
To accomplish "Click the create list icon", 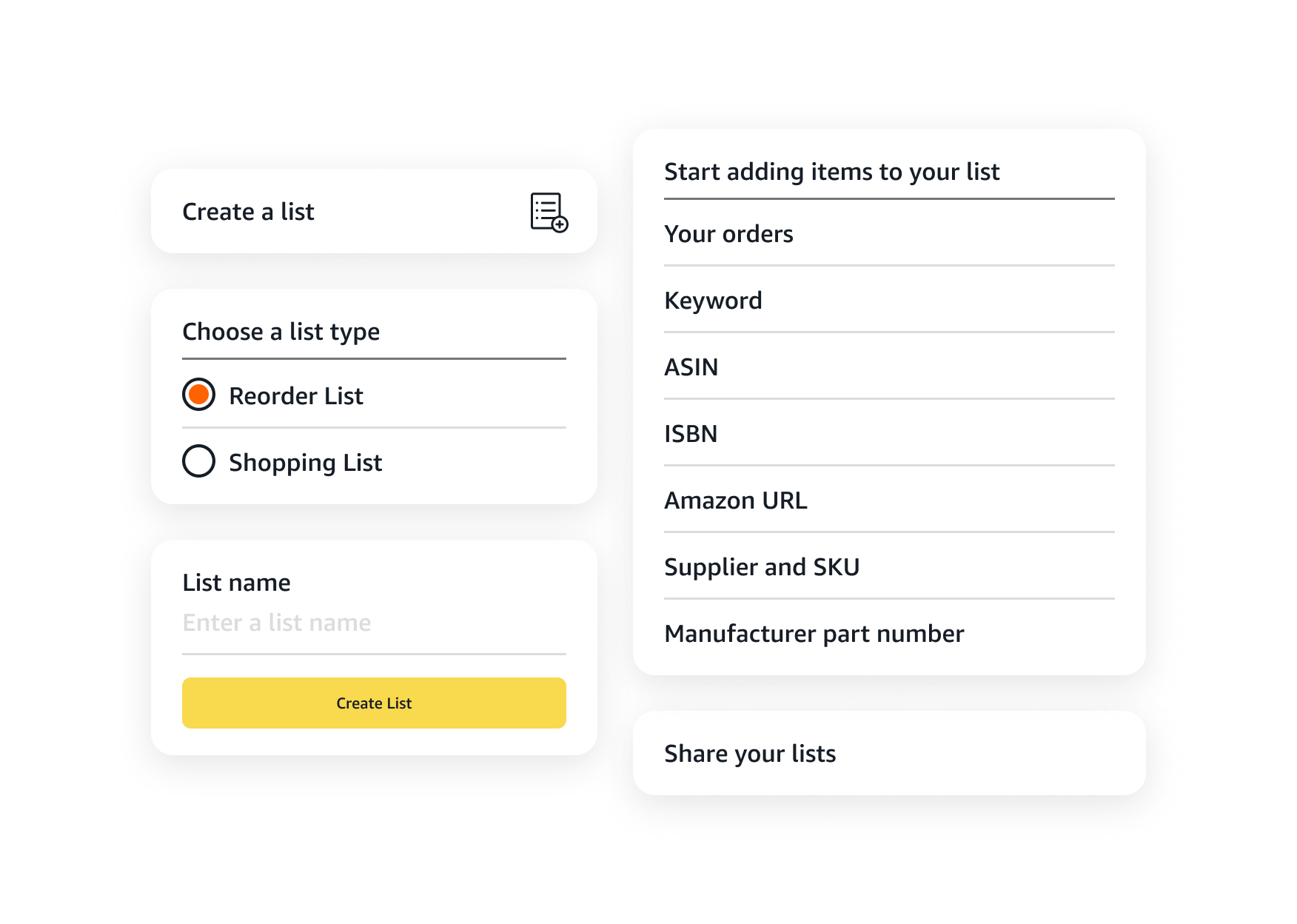I will [546, 212].
